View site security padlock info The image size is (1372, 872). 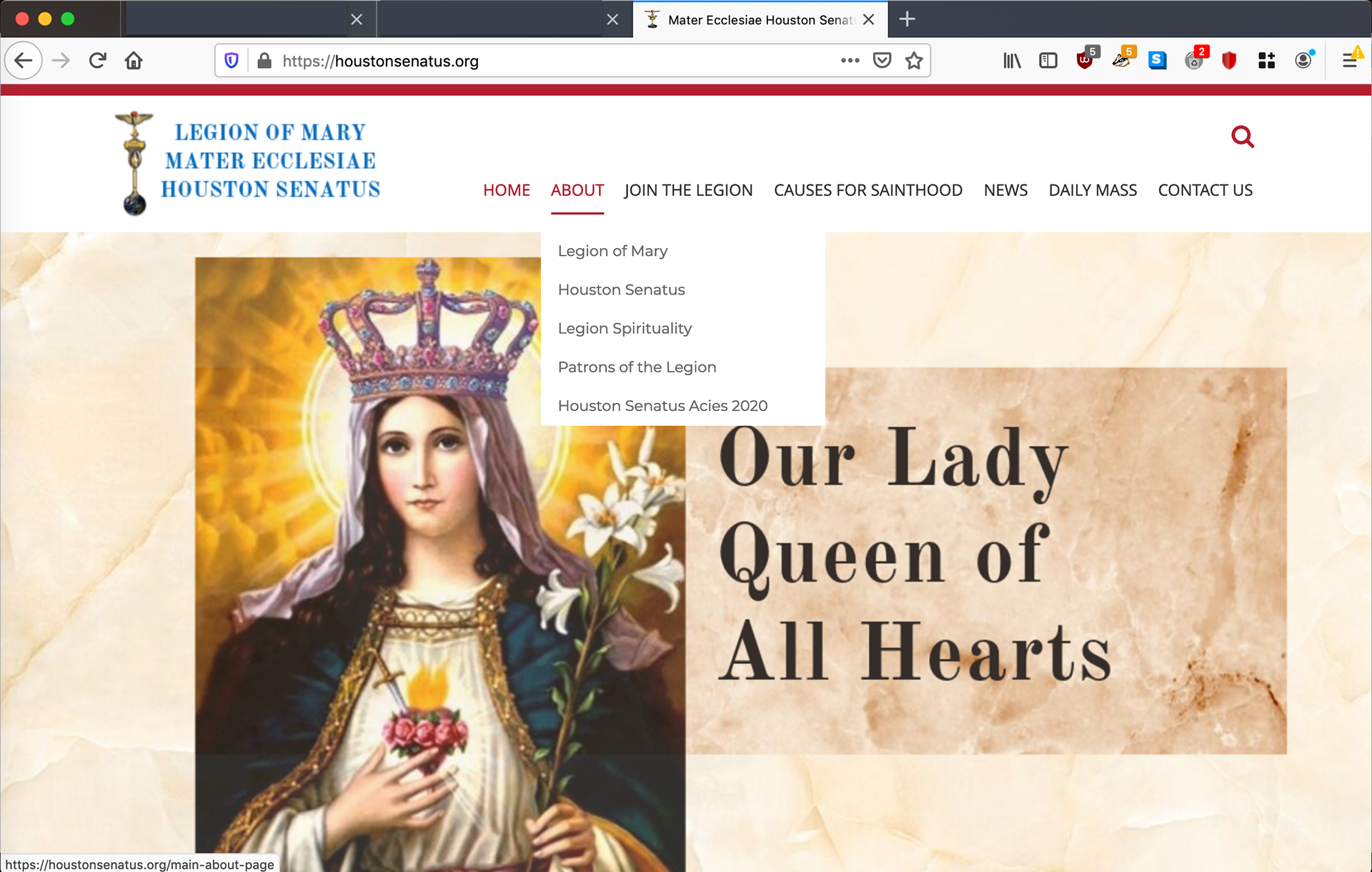[264, 61]
